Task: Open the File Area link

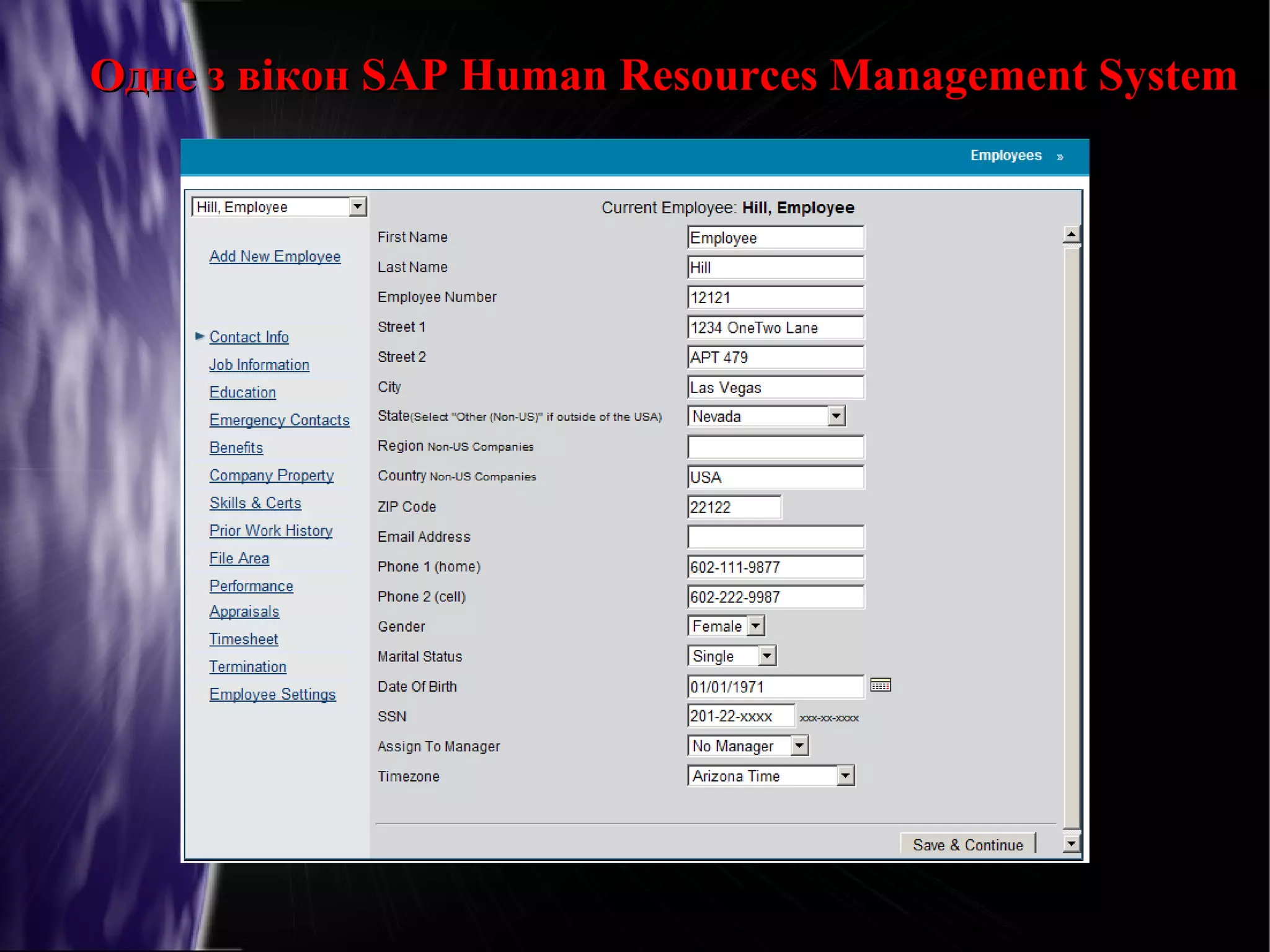Action: pos(239,558)
